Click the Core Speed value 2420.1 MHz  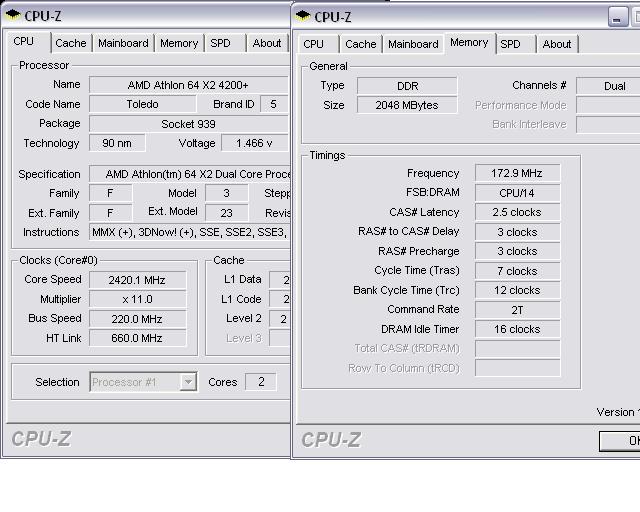[138, 280]
